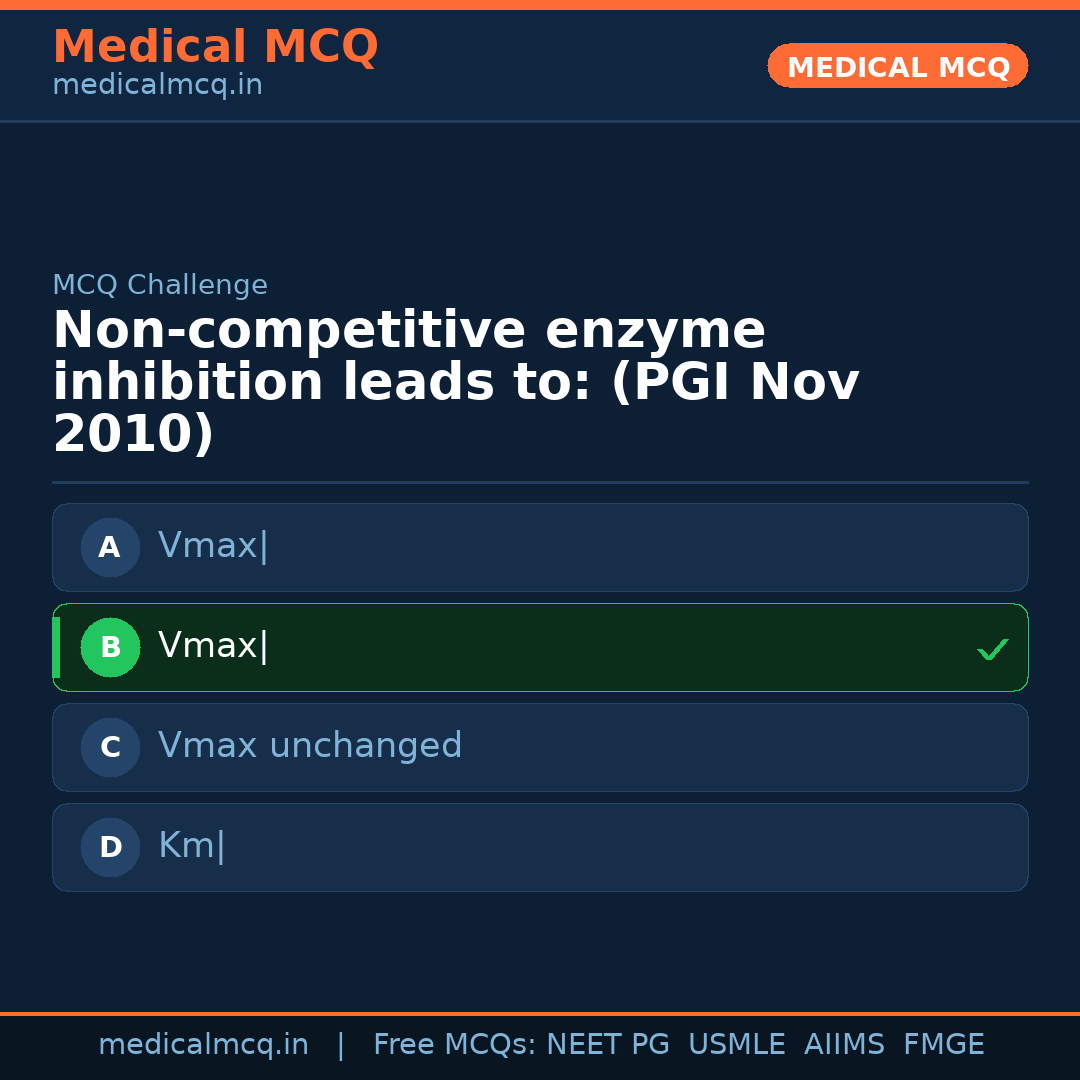Click "USMLE" in the footer
The height and width of the screenshot is (1080, 1080).
coord(736,1045)
